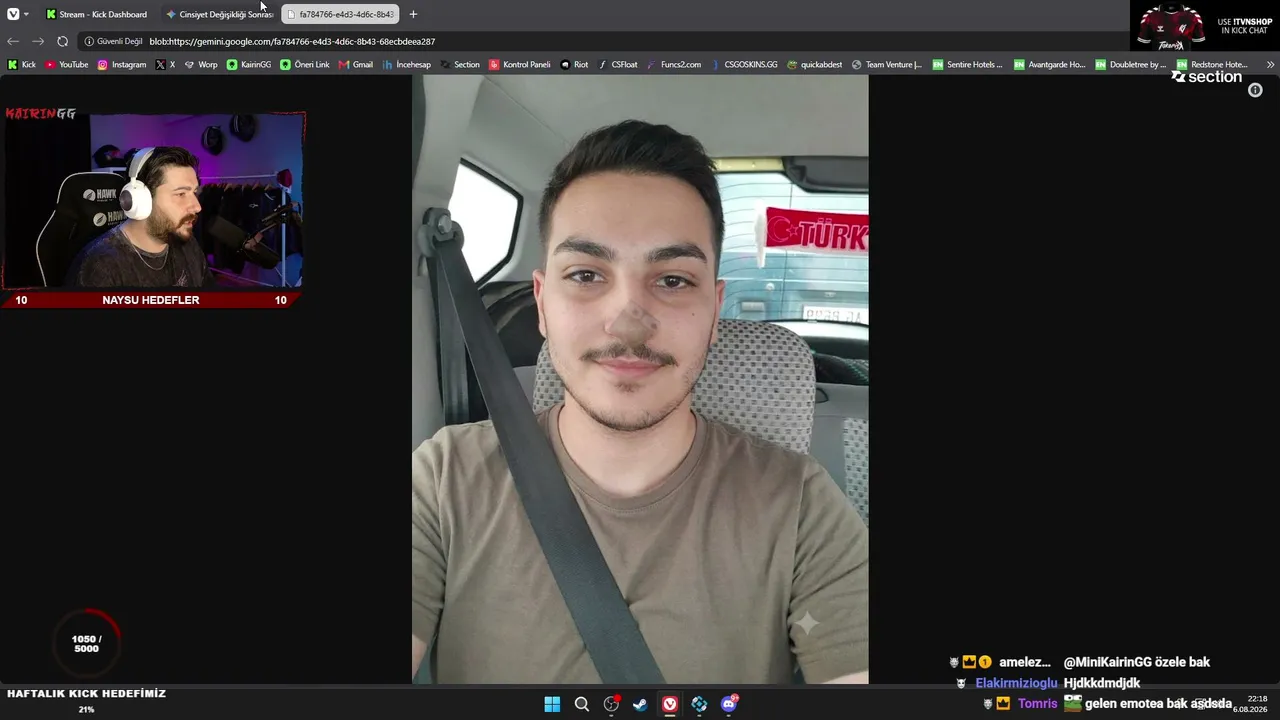The width and height of the screenshot is (1280, 720).
Task: Open the Redstone Hote... bookmark
Action: point(1212,64)
